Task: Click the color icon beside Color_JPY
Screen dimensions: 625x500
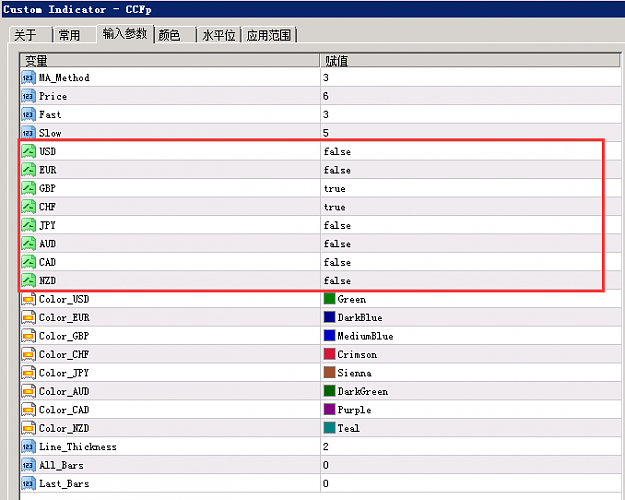Action: (x=28, y=373)
